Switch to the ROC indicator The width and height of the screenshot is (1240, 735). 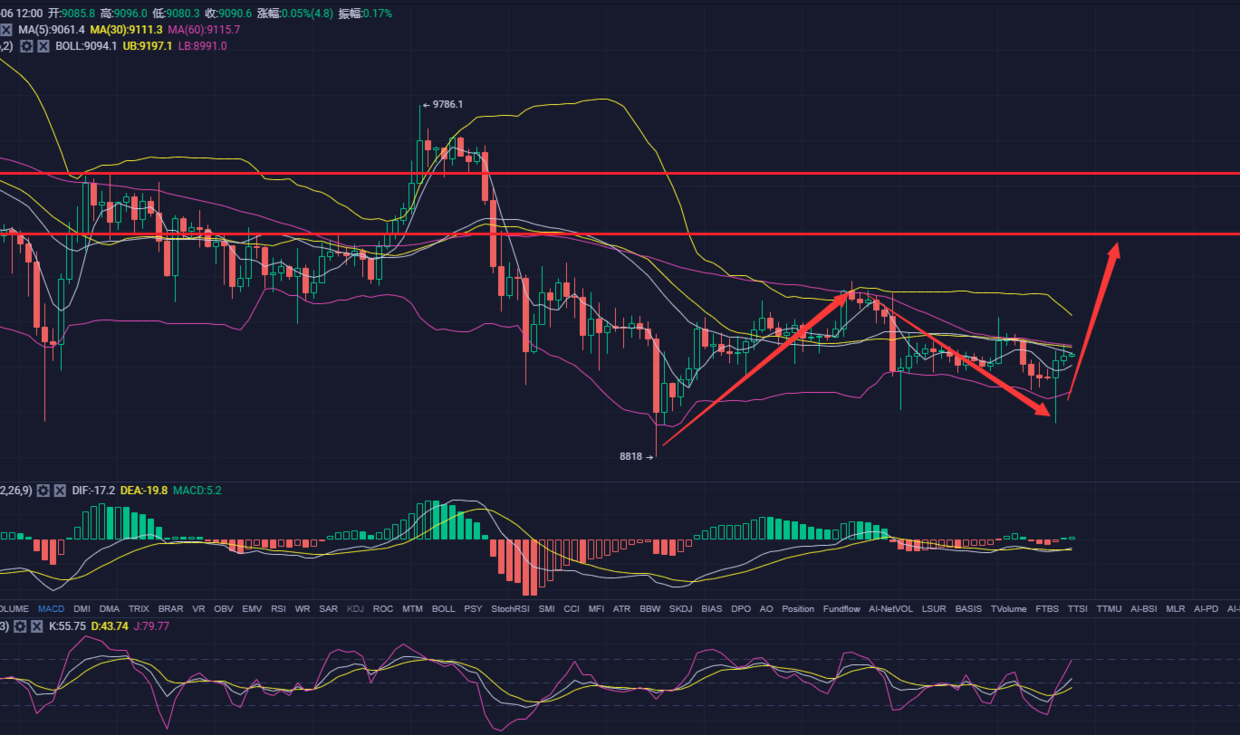pos(383,608)
